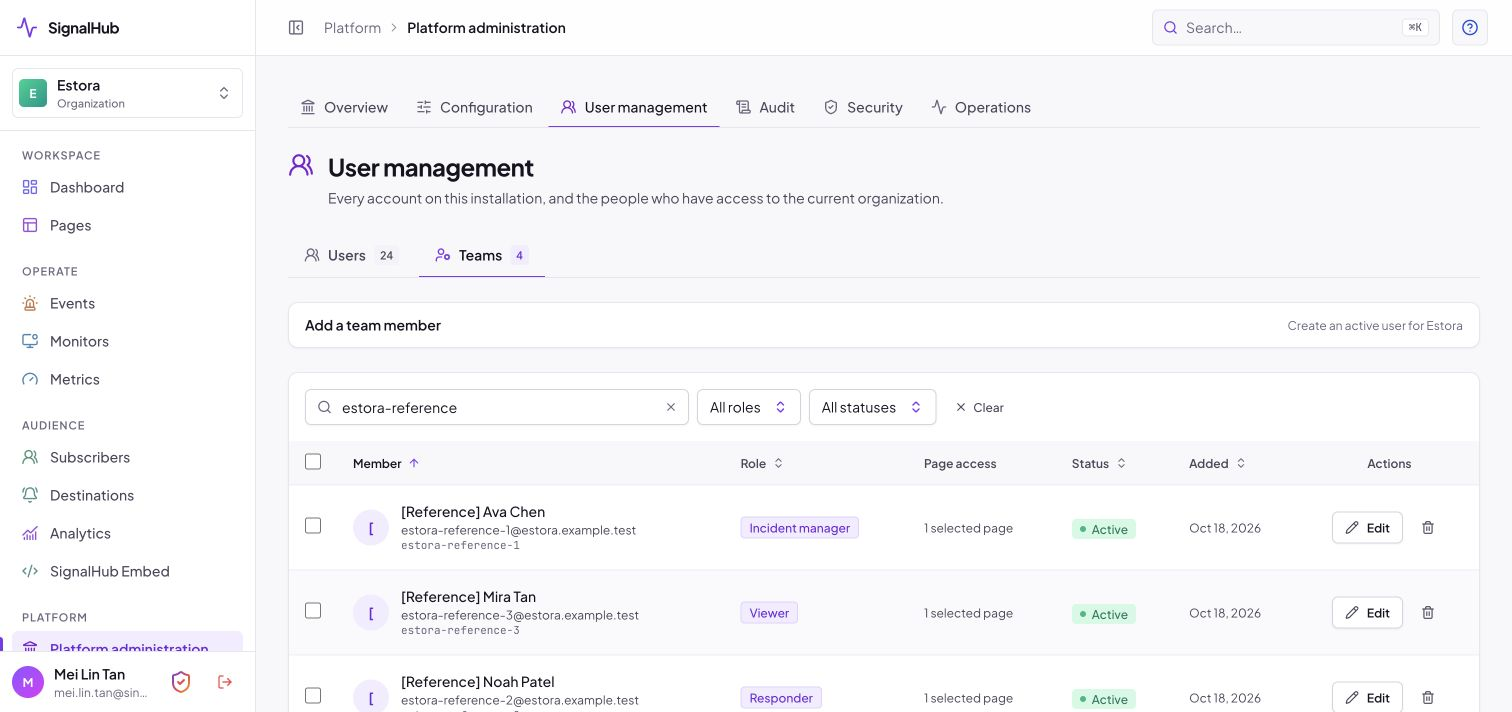Open the Users sub-tab
This screenshot has width=1512, height=712.
pyautogui.click(x=351, y=255)
